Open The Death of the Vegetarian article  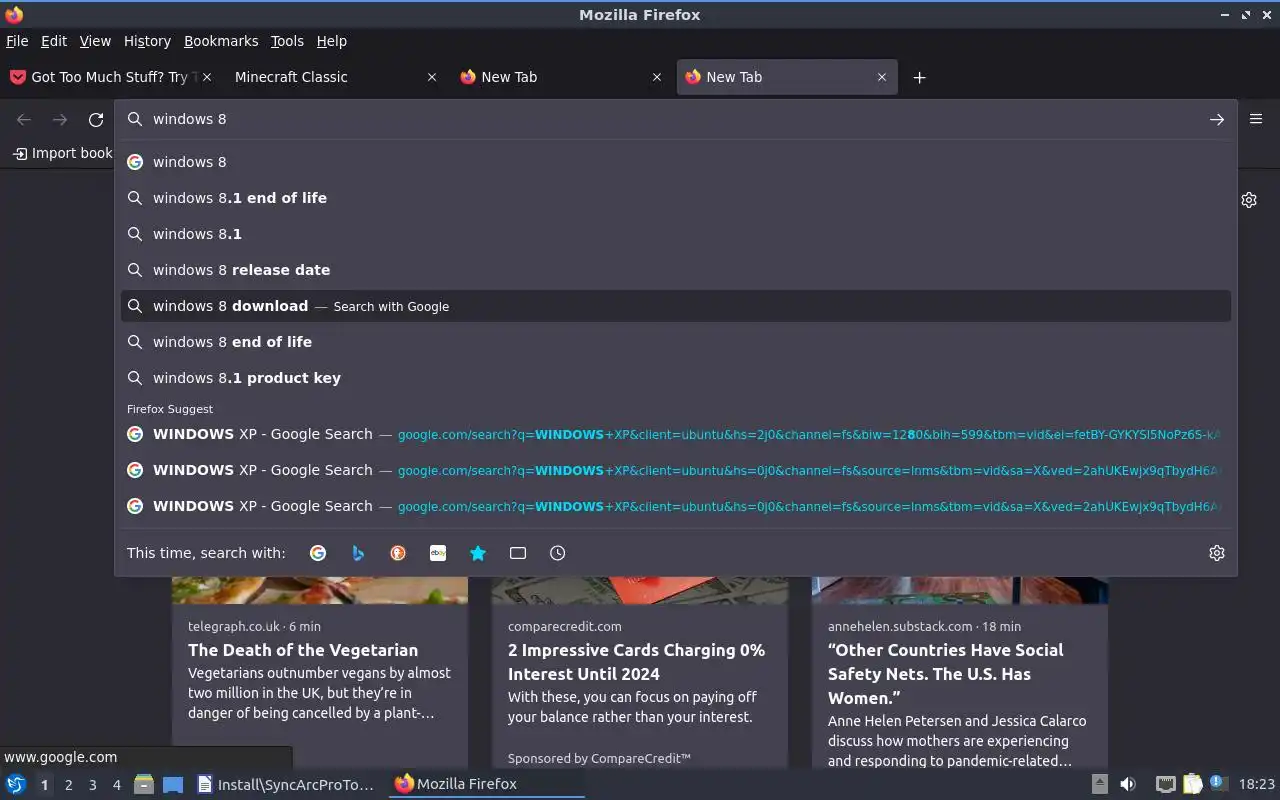pyautogui.click(x=303, y=650)
